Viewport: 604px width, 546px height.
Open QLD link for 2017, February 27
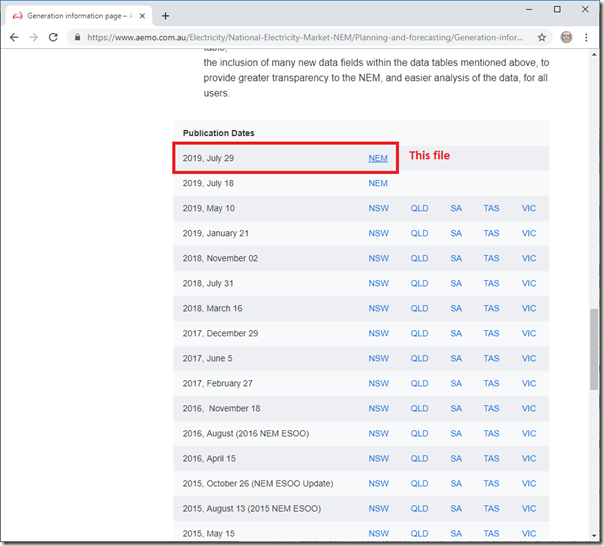[419, 384]
